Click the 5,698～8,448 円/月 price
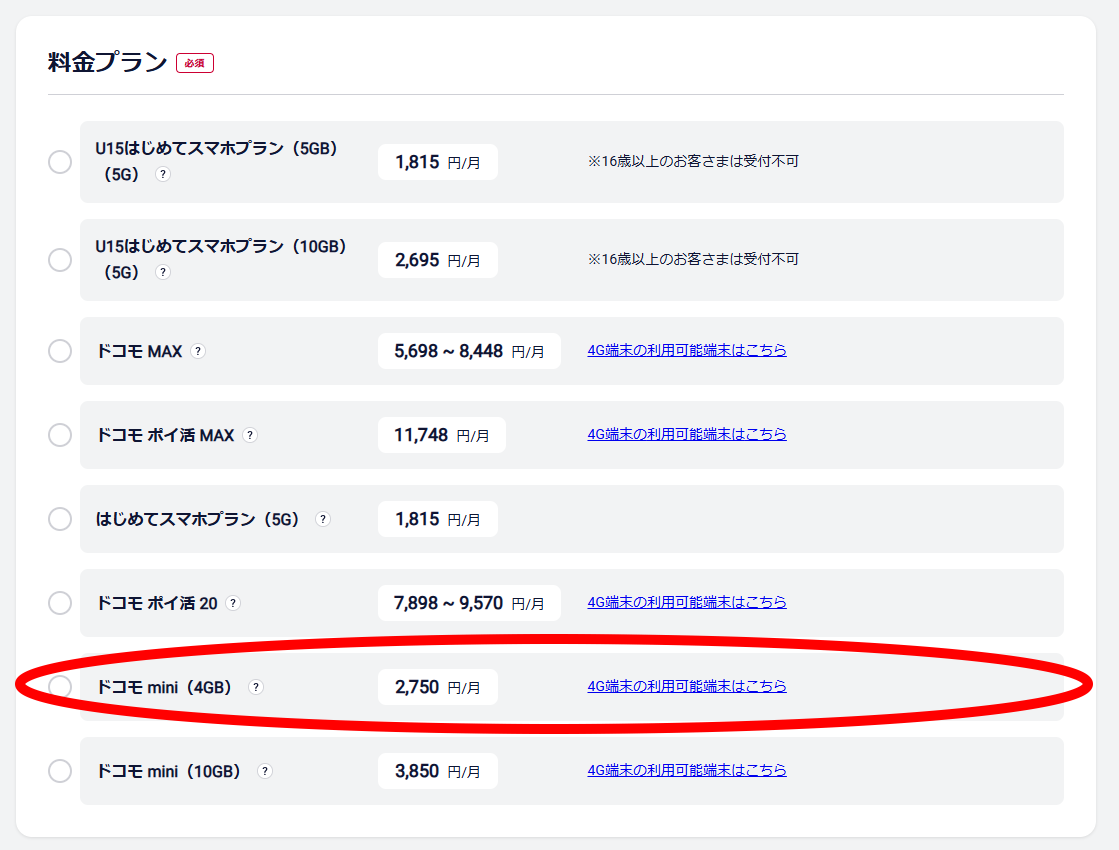Screen dimensions: 1119x850 coord(469,351)
